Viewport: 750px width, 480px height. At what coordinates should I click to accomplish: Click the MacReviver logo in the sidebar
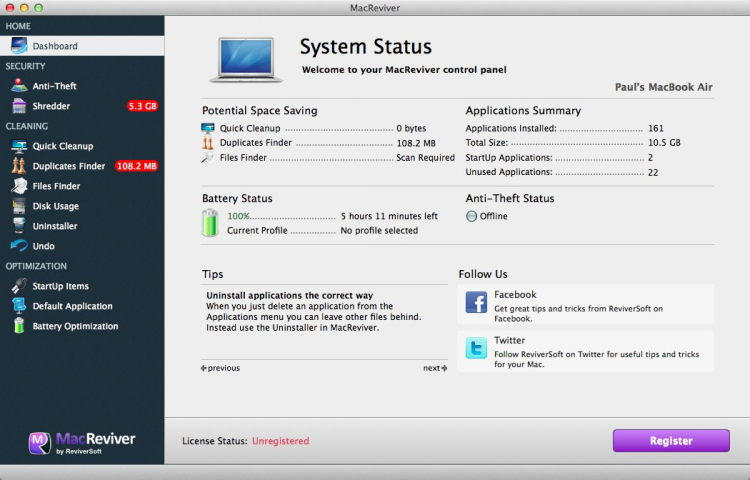(82, 443)
